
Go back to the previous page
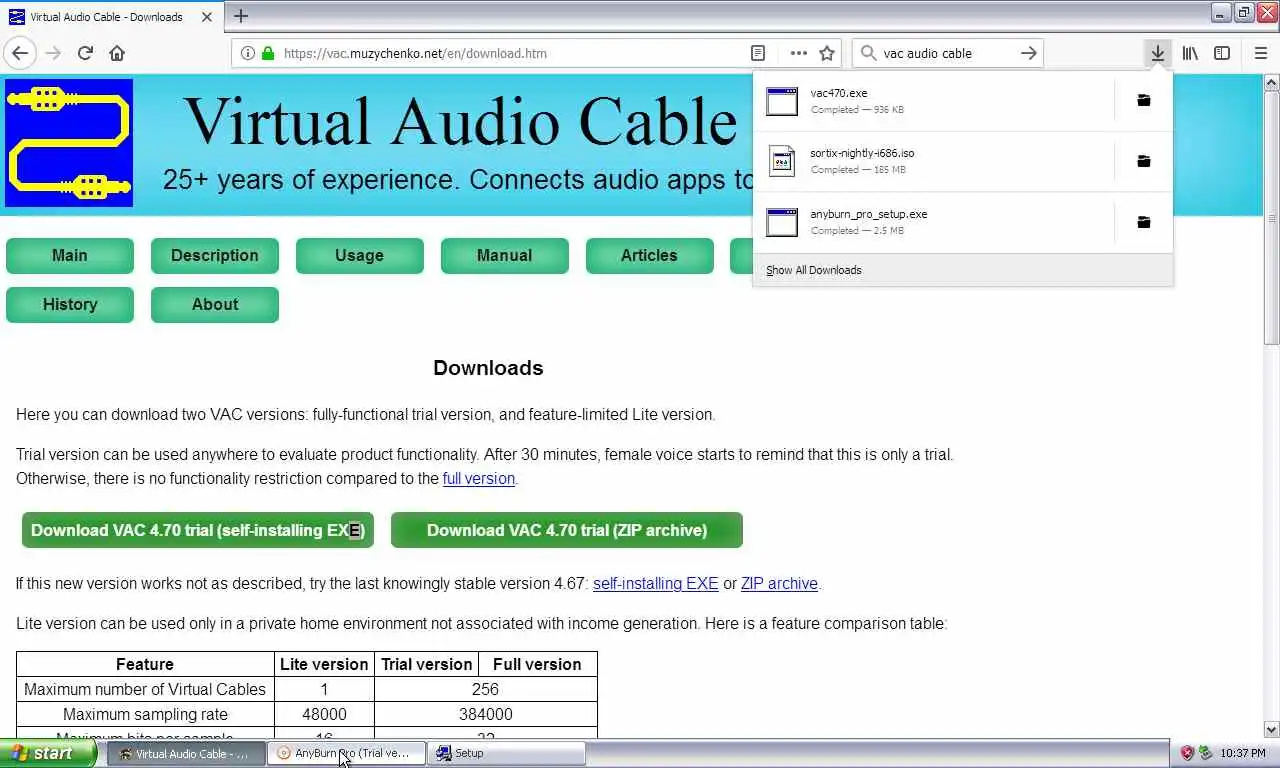point(20,53)
